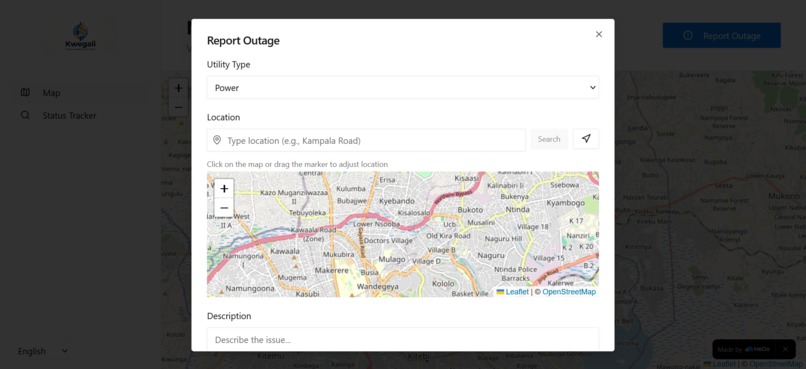Image resolution: width=806 pixels, height=369 pixels.
Task: Click Kawaala label on dialog map
Action: (x=285, y=252)
